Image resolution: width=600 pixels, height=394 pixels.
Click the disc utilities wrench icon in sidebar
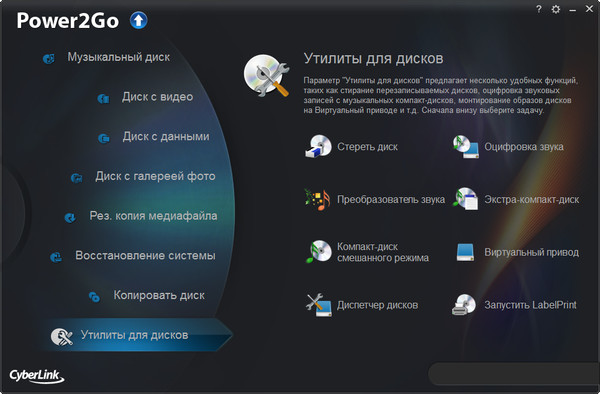tap(62, 337)
